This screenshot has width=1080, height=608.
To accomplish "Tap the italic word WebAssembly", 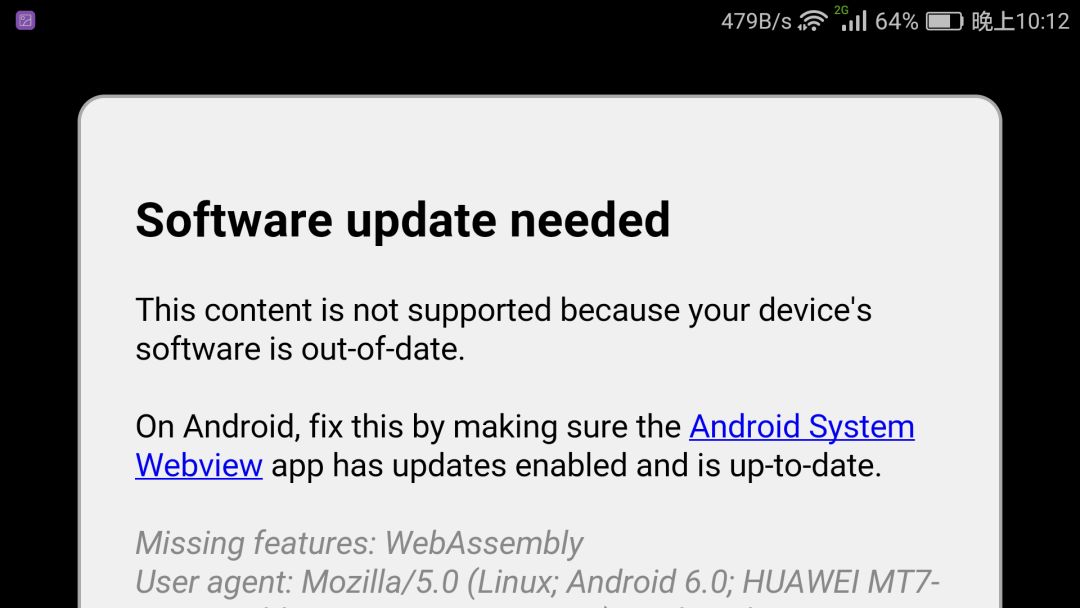I will pyautogui.click(x=484, y=543).
